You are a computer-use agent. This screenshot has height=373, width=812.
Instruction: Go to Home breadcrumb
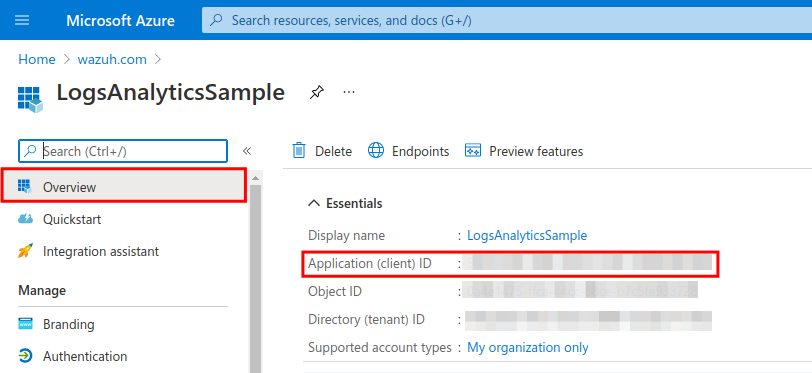click(37, 60)
